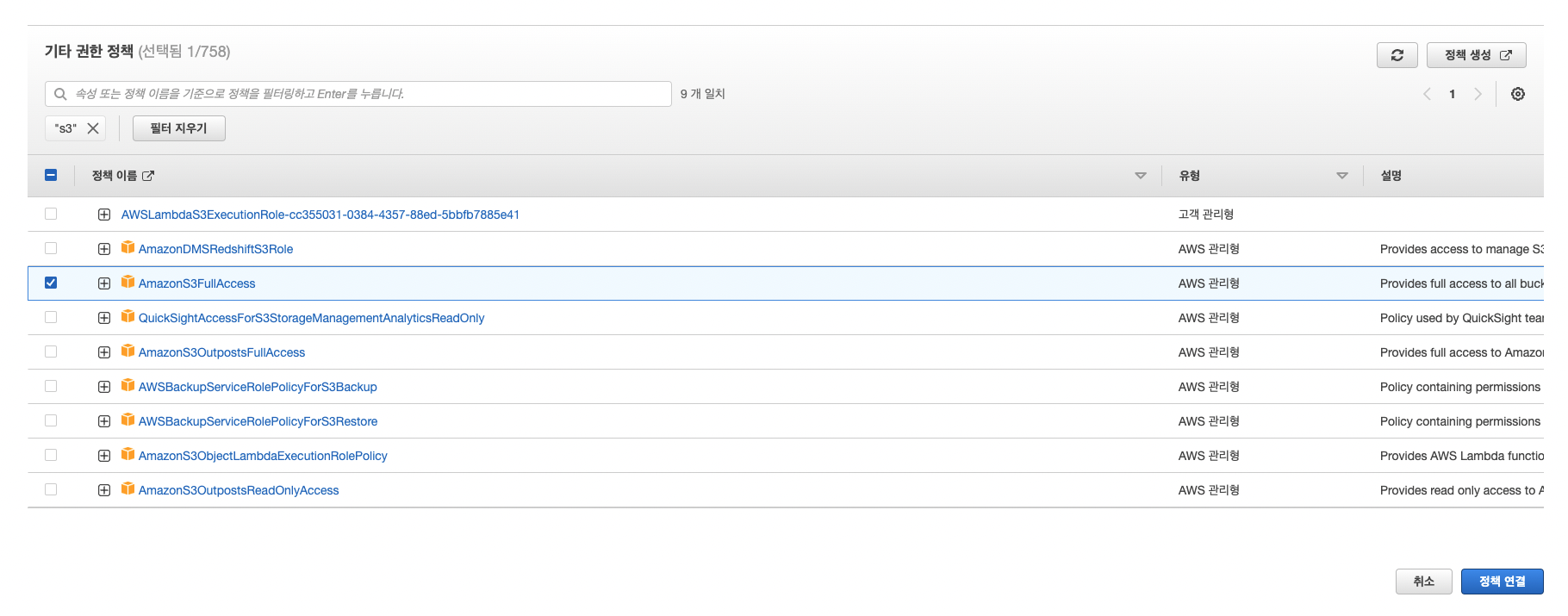Screen dimensions: 1568x616
Task: Click the 필터 지우기 clear filters button
Action: coord(179,128)
